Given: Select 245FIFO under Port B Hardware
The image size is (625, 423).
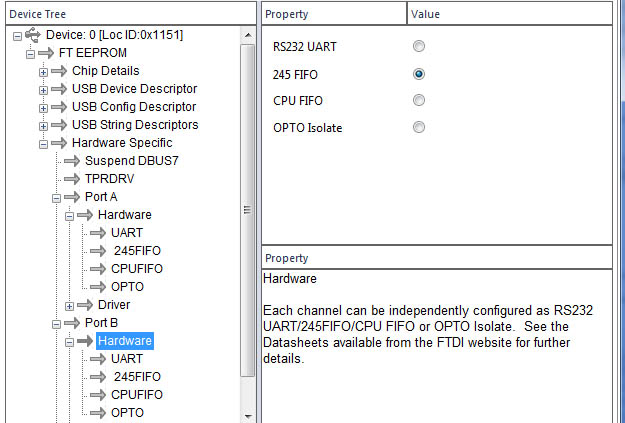Looking at the screenshot, I should point(137,377).
